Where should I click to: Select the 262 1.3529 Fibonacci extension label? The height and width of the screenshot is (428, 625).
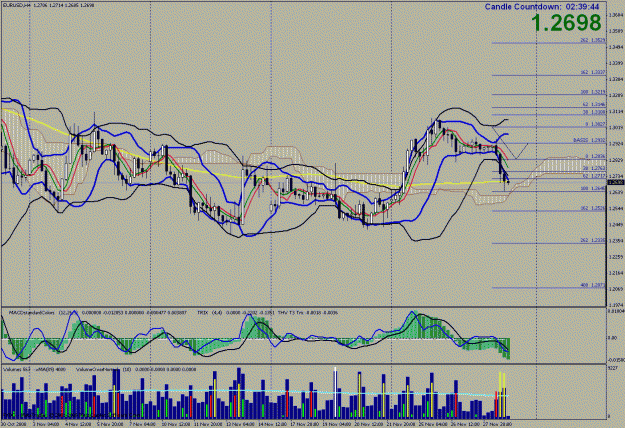tap(593, 40)
